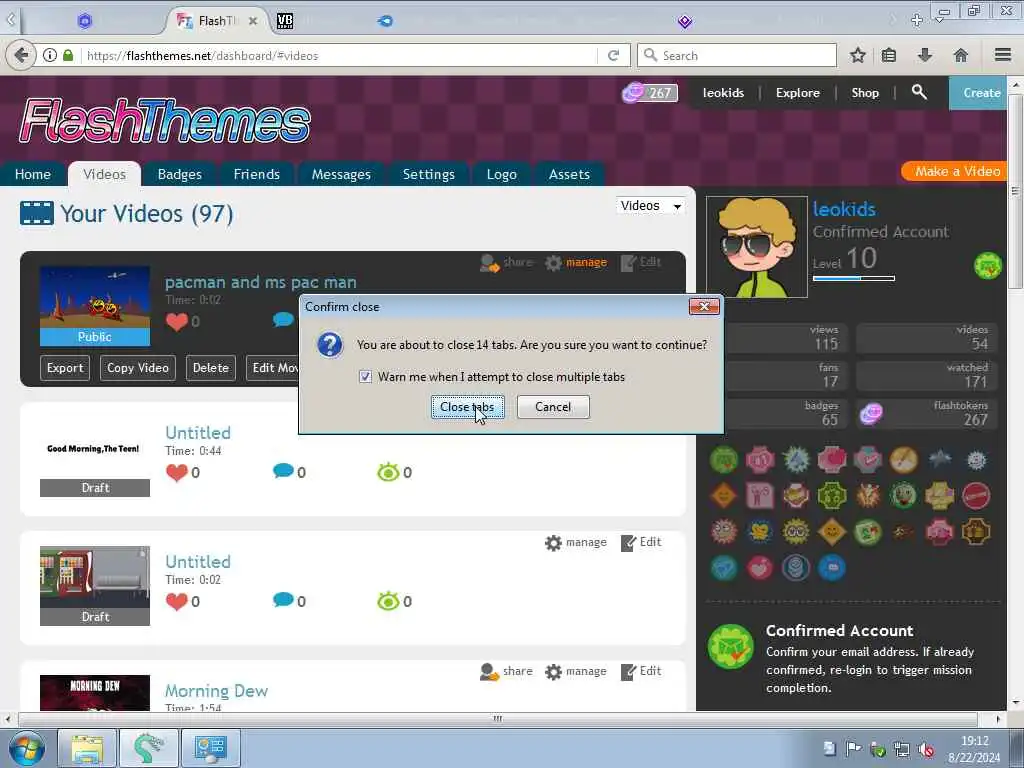Open the Morning Dew video title
Screen dimensions: 1024x768
[216, 690]
